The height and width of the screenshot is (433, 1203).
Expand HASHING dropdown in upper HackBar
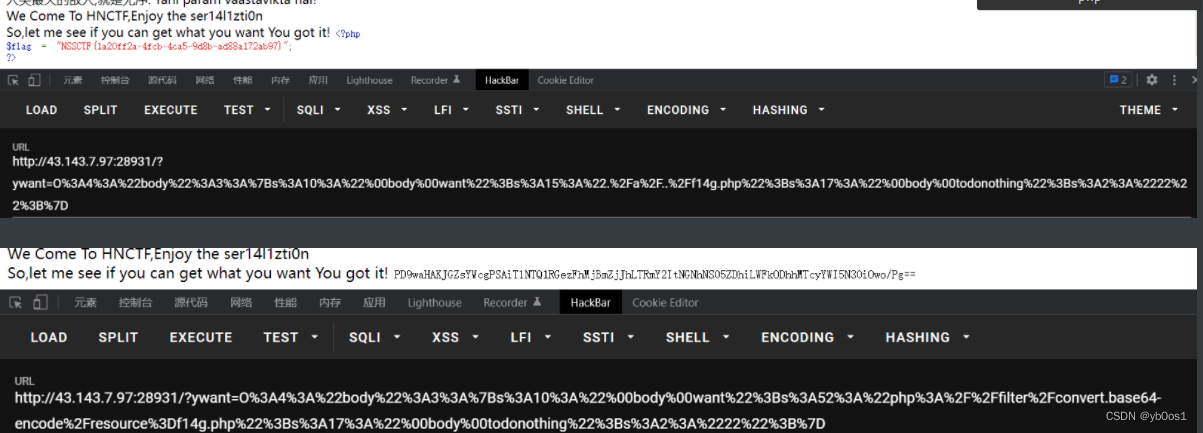click(x=789, y=110)
